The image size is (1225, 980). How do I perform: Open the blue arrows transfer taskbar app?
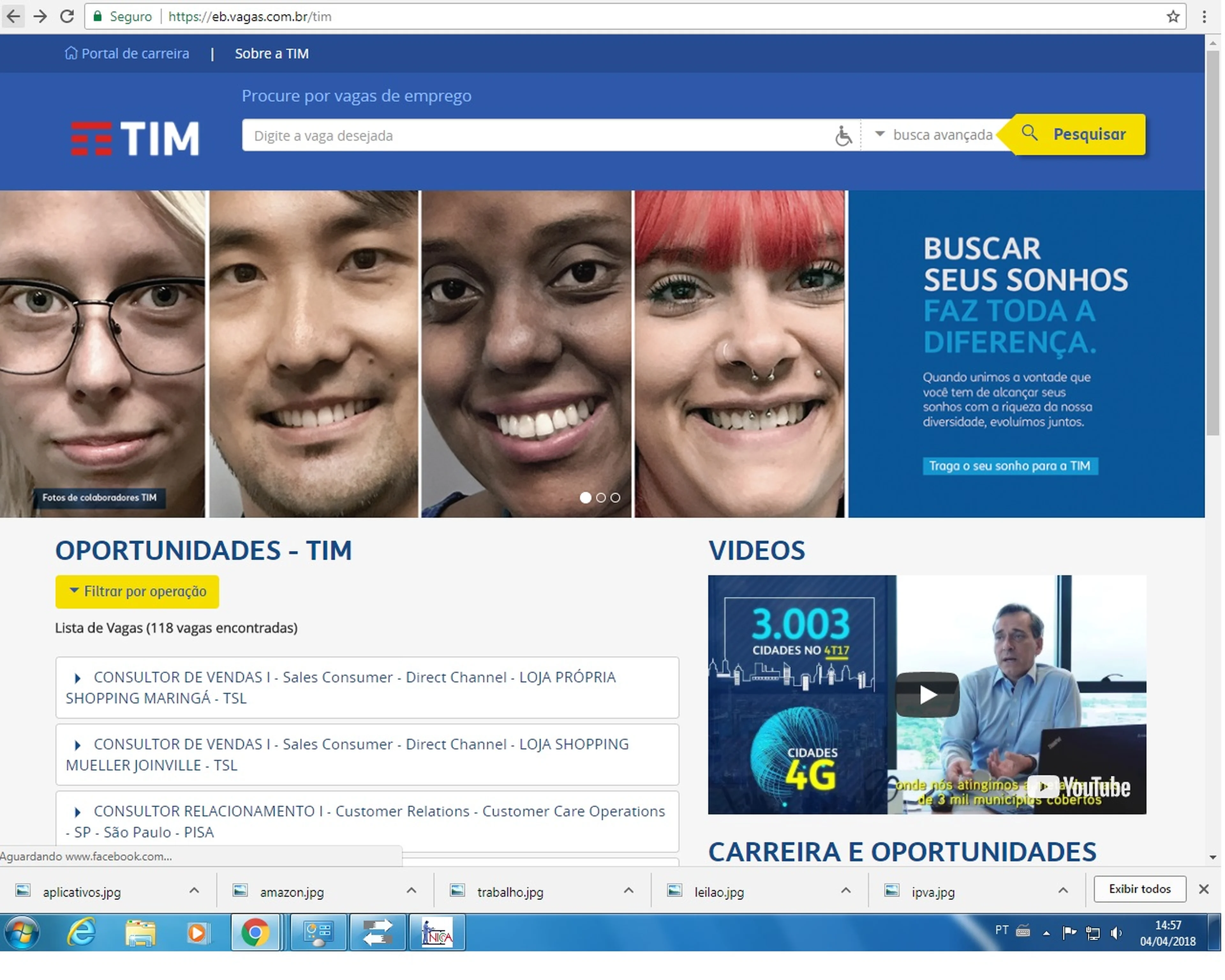point(378,933)
